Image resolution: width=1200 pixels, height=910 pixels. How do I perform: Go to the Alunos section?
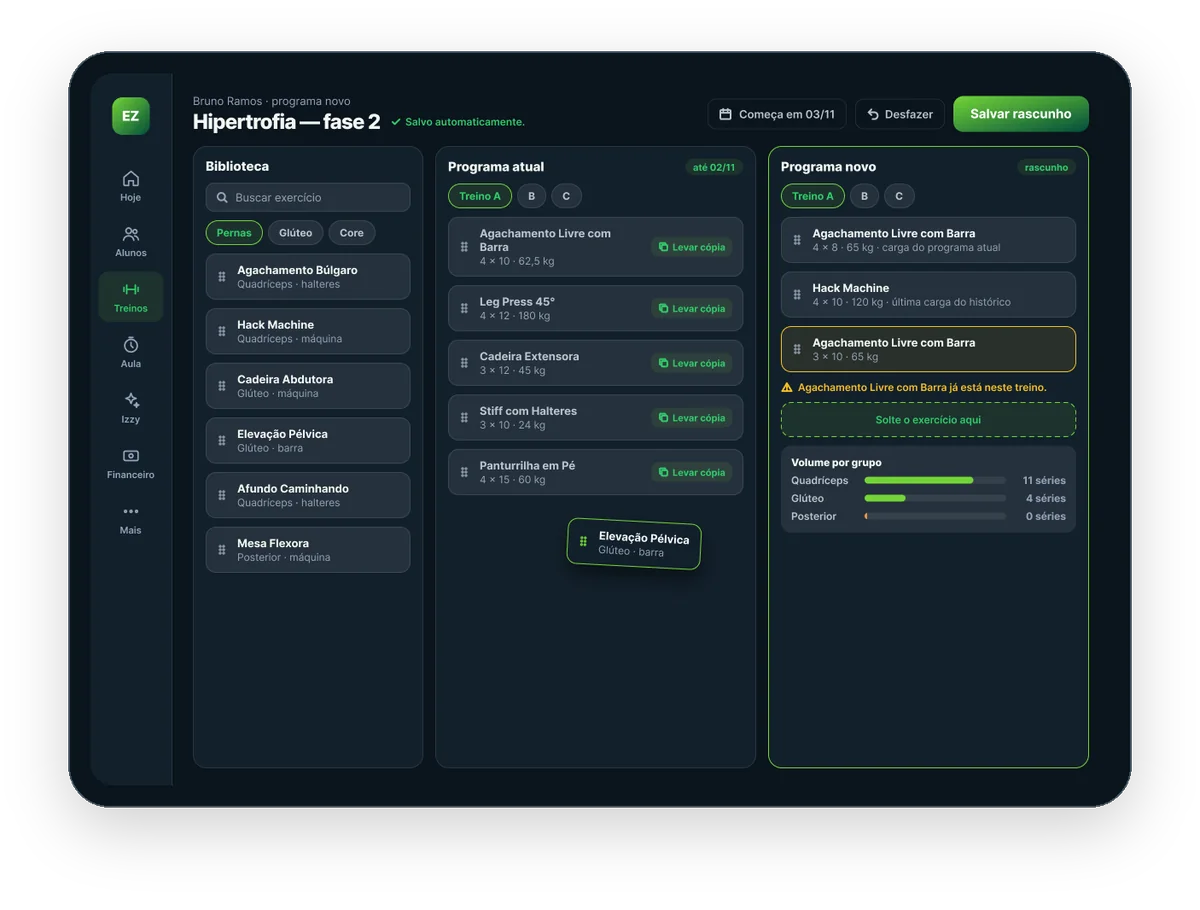pyautogui.click(x=131, y=241)
